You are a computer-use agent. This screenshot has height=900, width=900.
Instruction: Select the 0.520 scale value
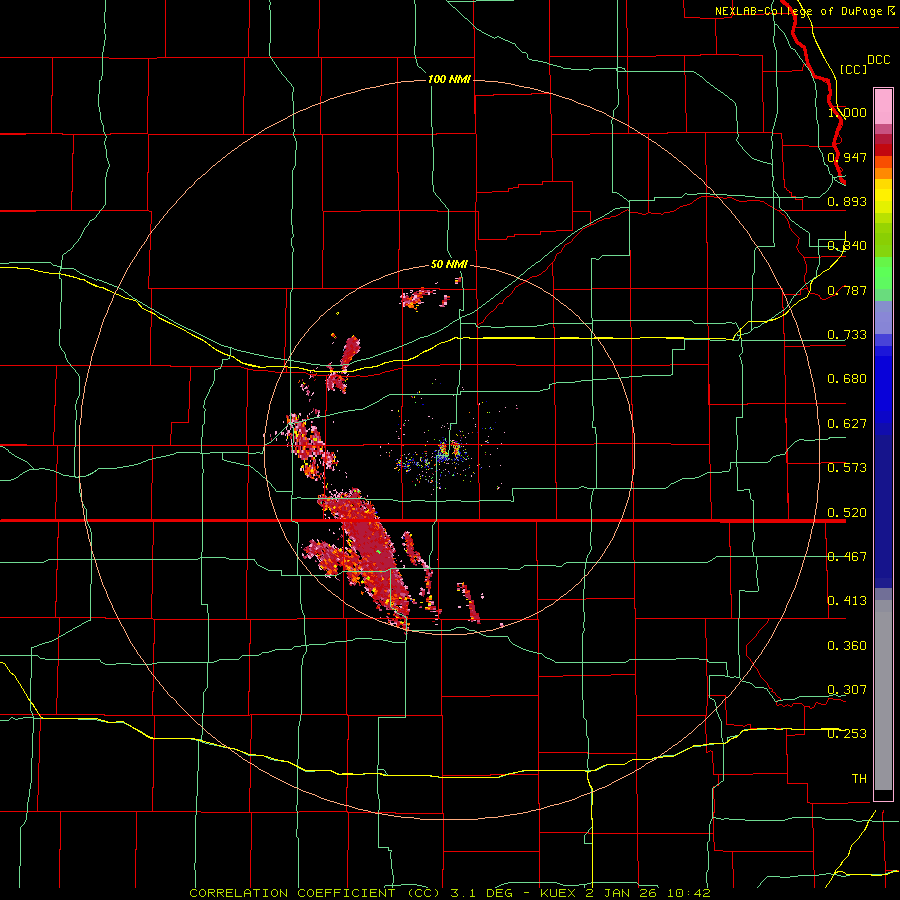[847, 513]
